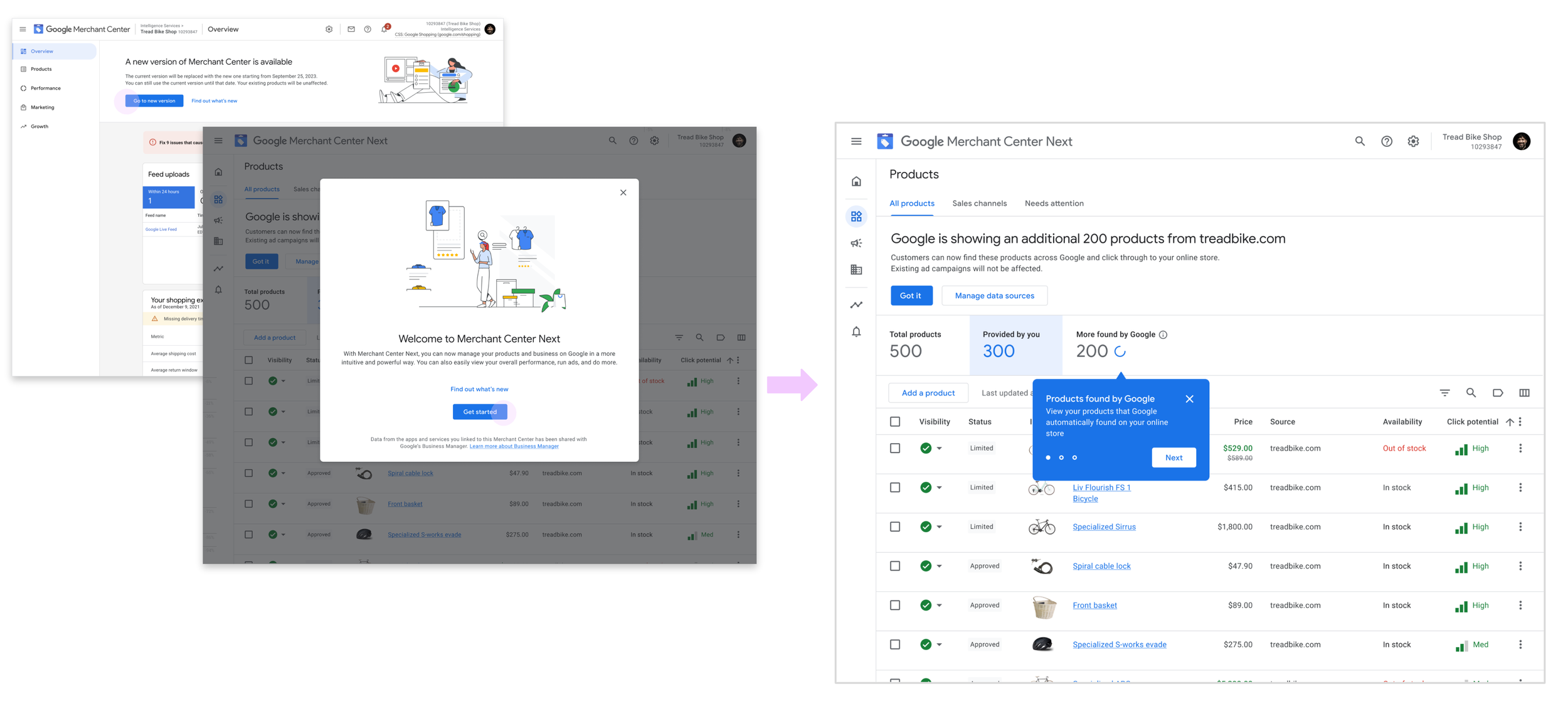
Task: Open Products item in old Merchant Center sidebar
Action: [41, 69]
